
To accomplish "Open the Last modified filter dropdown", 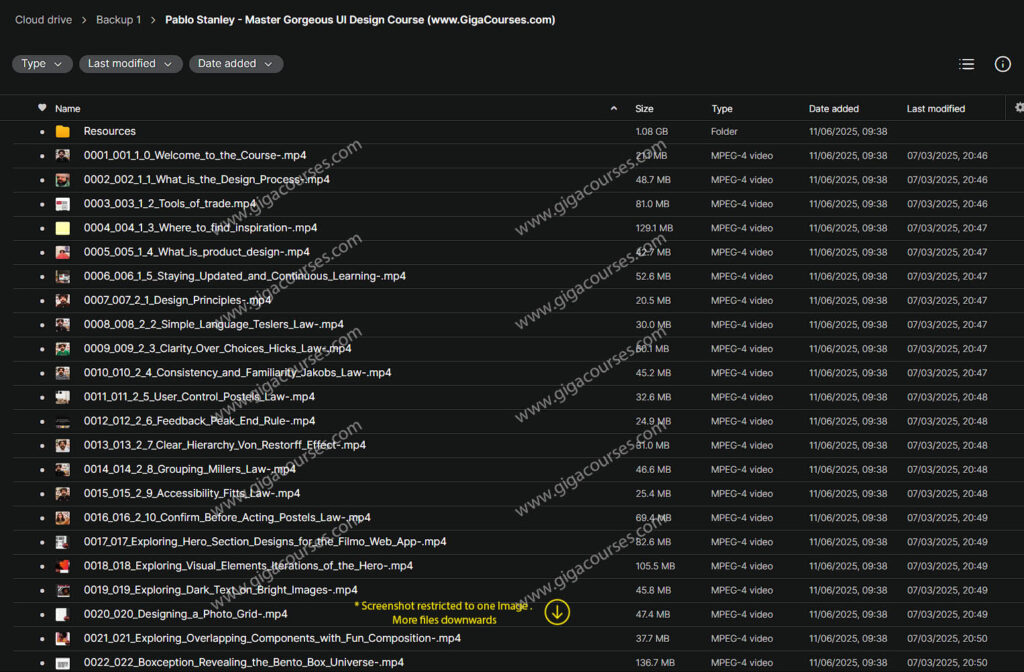I will coord(130,64).
